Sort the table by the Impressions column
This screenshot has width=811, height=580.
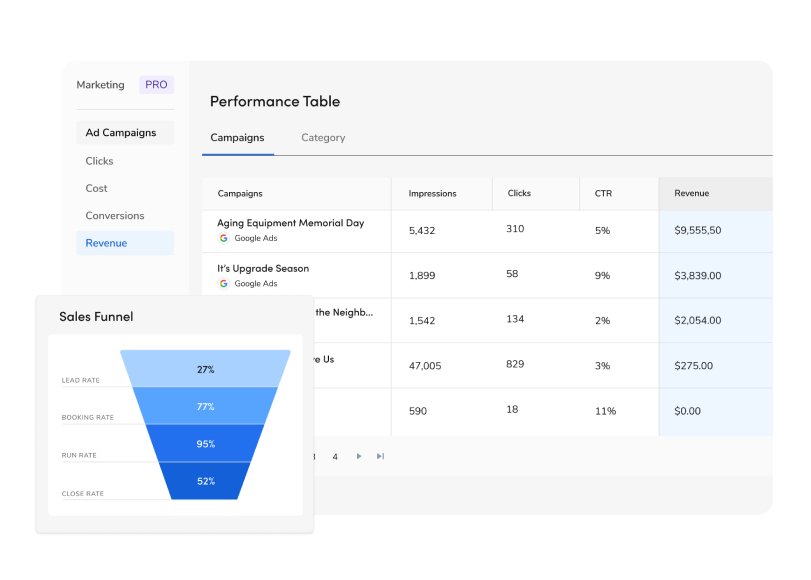pos(432,193)
